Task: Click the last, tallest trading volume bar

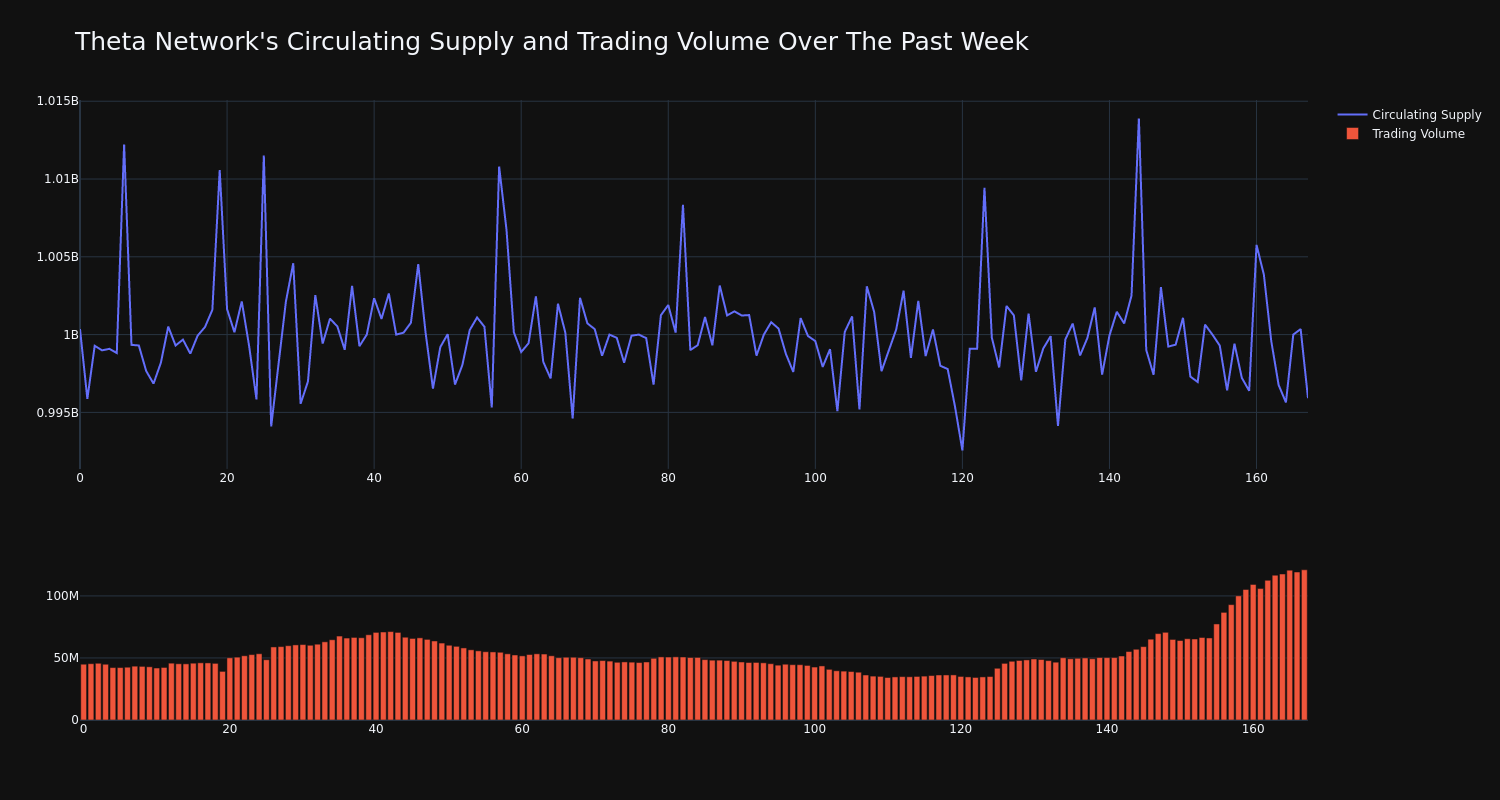Action: [1304, 645]
